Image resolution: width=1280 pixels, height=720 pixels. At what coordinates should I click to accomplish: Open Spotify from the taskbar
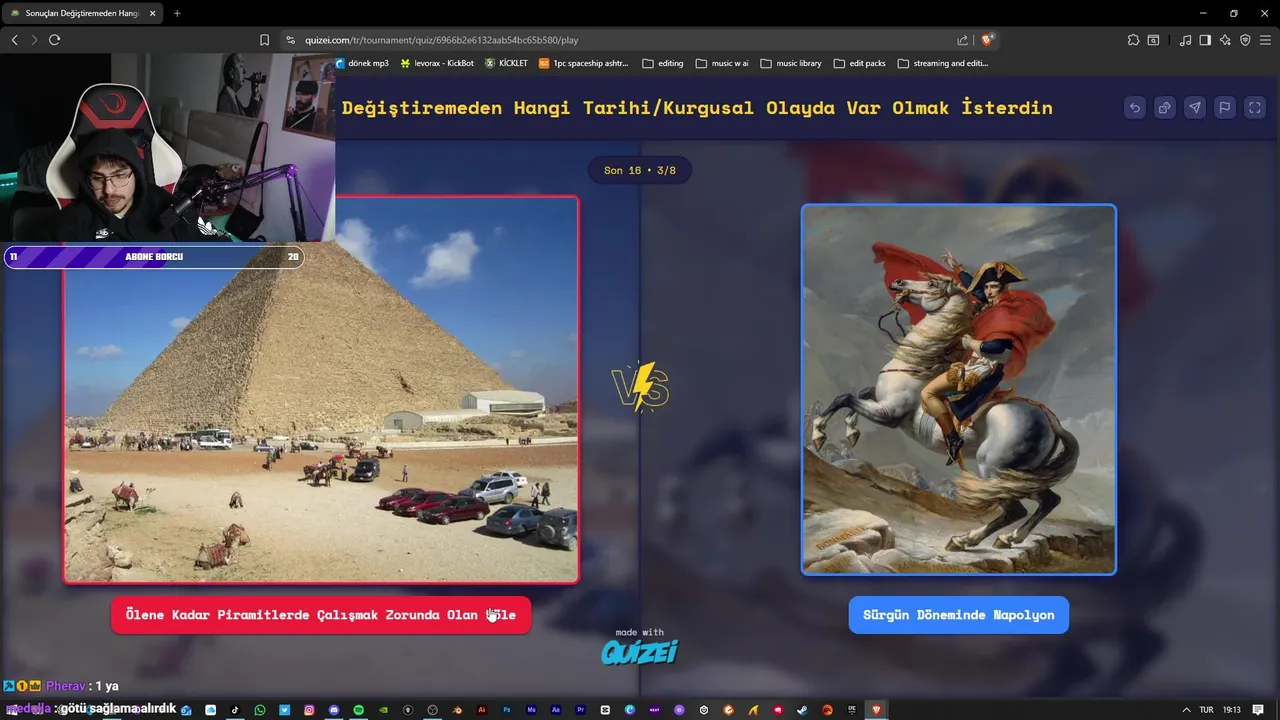(358, 710)
